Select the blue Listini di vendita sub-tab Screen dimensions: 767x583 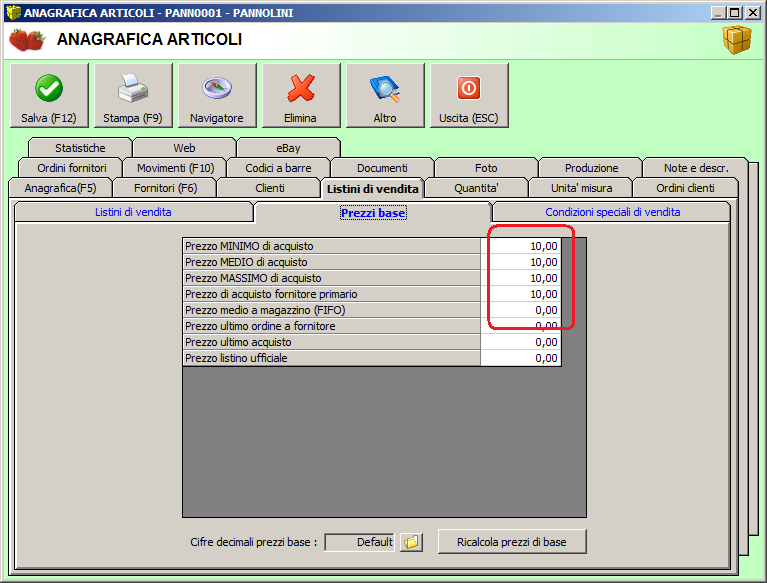(133, 212)
